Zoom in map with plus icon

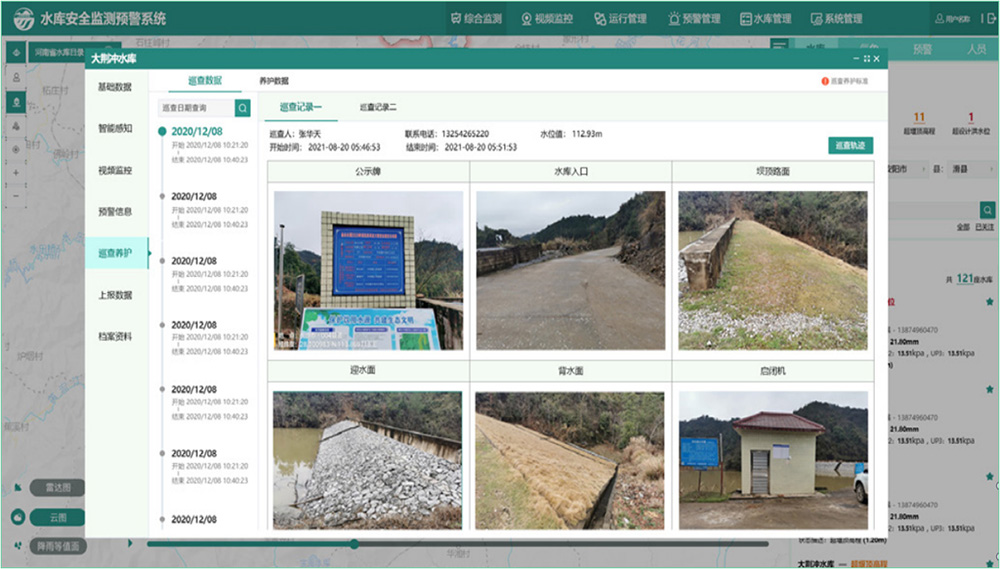(x=17, y=172)
